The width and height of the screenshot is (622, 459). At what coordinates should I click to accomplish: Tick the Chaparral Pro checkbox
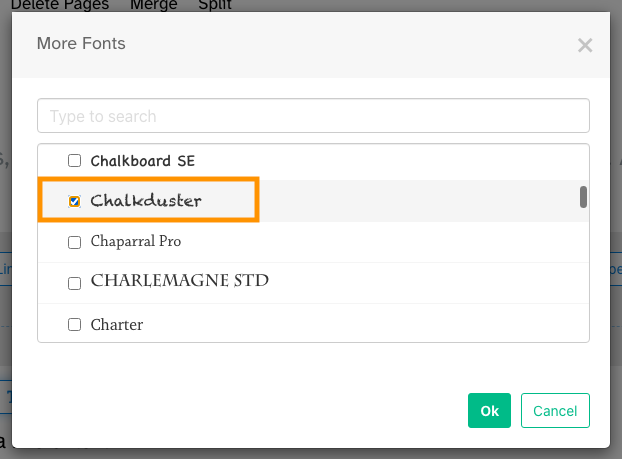[x=74, y=242]
